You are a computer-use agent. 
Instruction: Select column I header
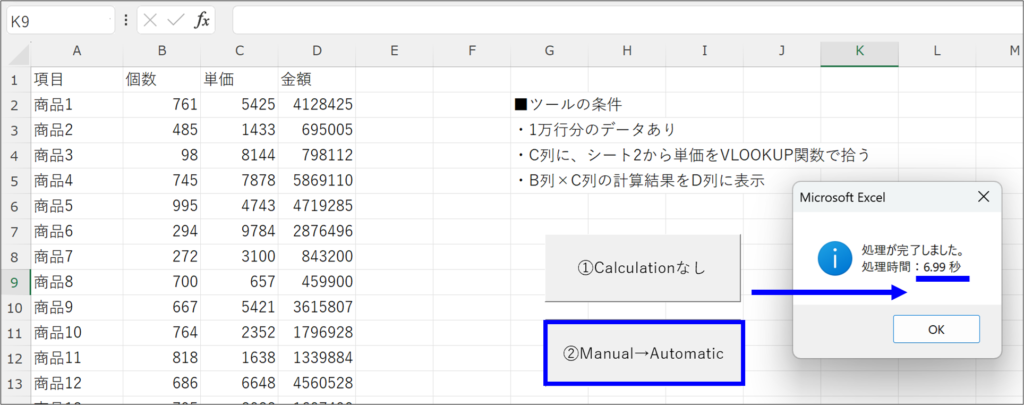coord(705,51)
